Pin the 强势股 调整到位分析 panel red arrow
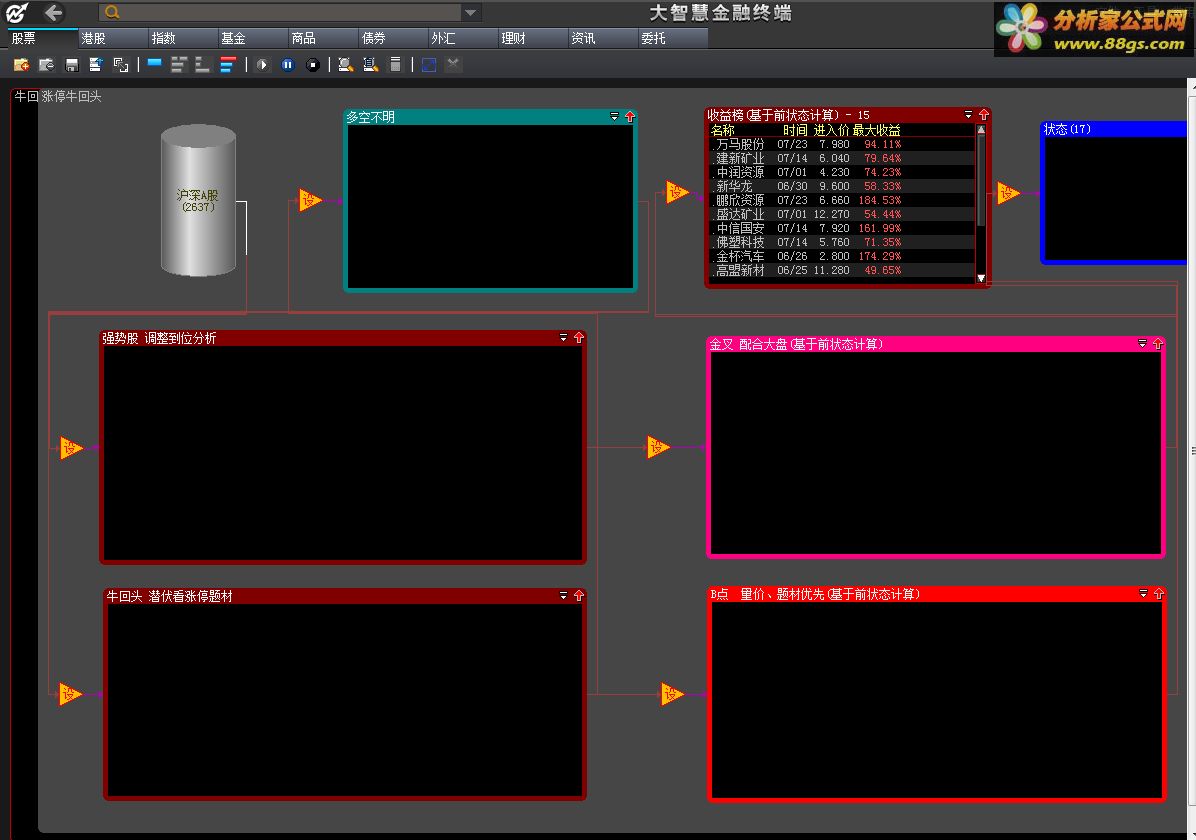Viewport: 1196px width, 840px height. (x=578, y=337)
